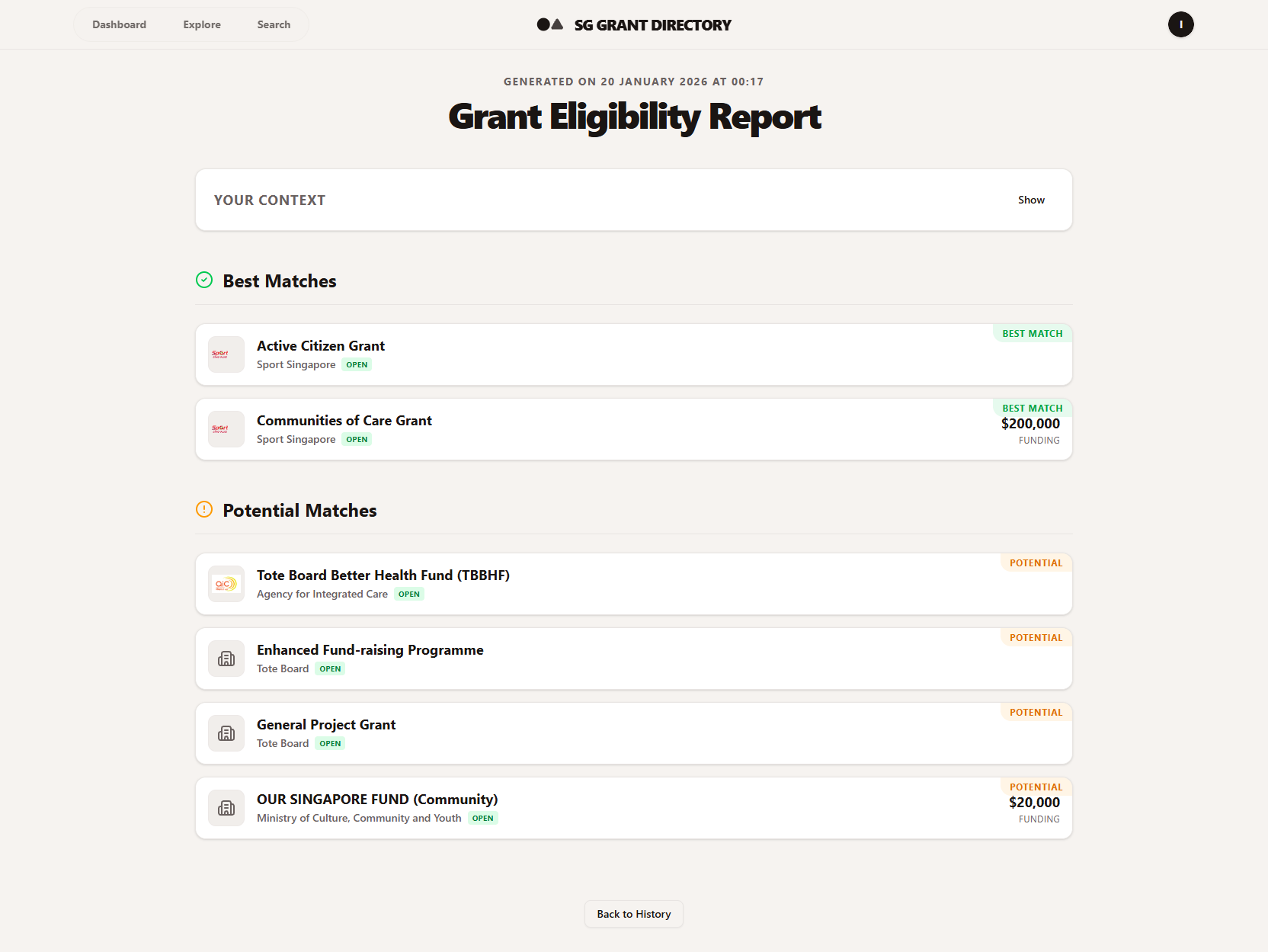Click the OPEN tag beside Agency for Integrated Care
Image resolution: width=1268 pixels, height=952 pixels.
click(409, 595)
